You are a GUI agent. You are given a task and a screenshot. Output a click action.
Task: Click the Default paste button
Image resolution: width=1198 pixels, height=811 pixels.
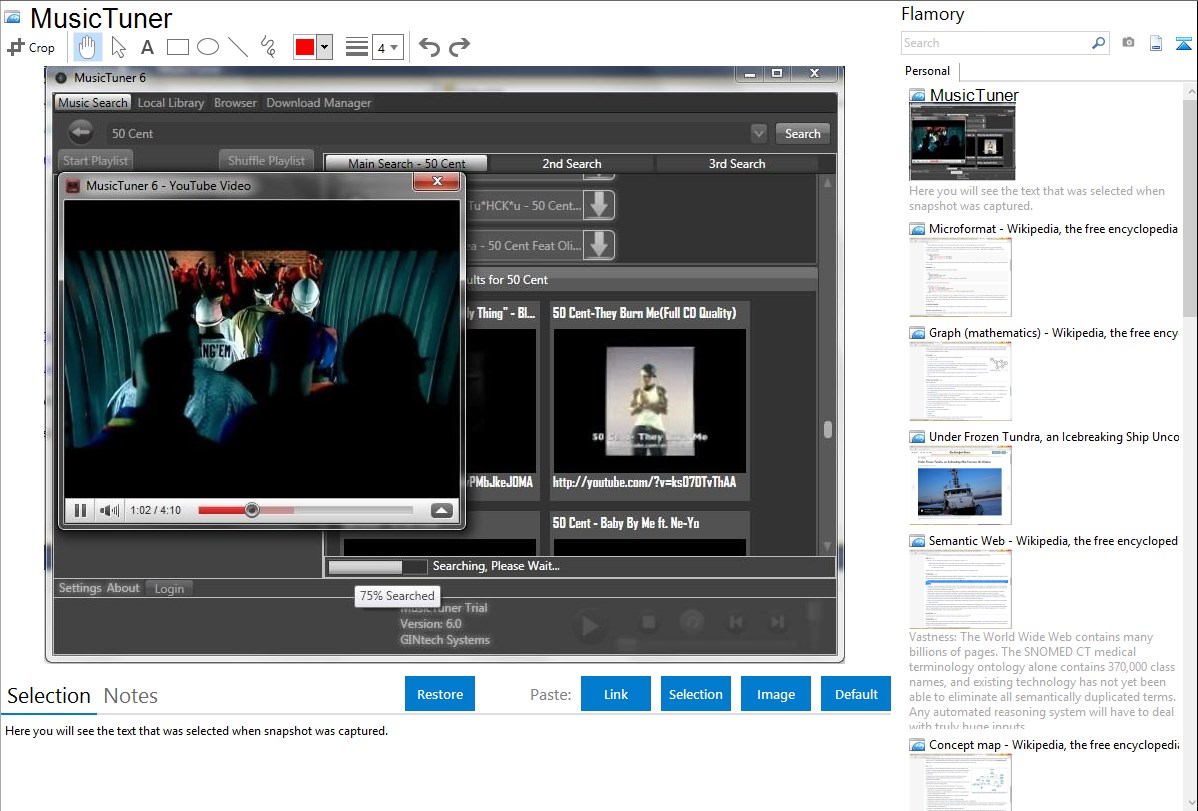(856, 694)
